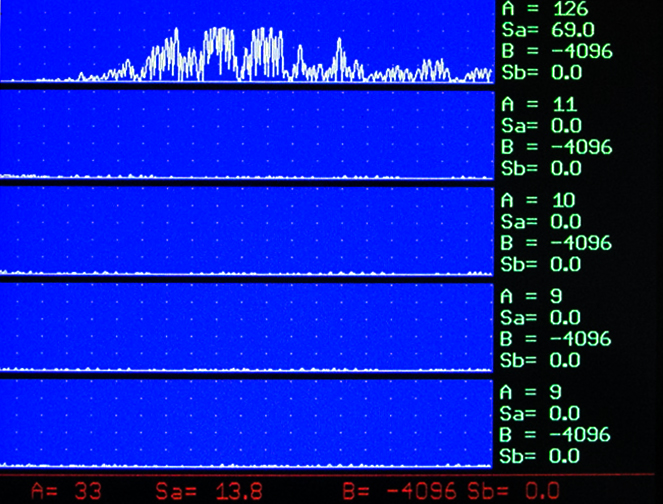
Task: Select the third channel's trace graph
Action: pyautogui.click(x=247, y=231)
